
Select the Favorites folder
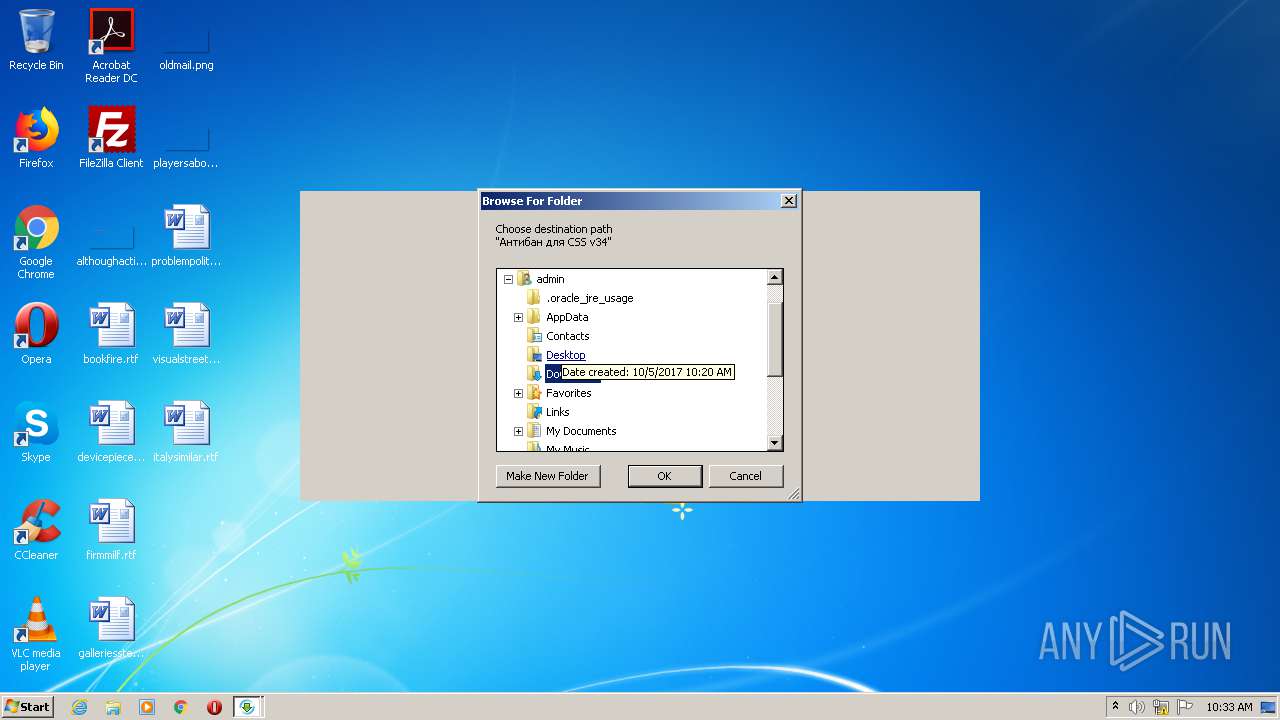(x=568, y=393)
